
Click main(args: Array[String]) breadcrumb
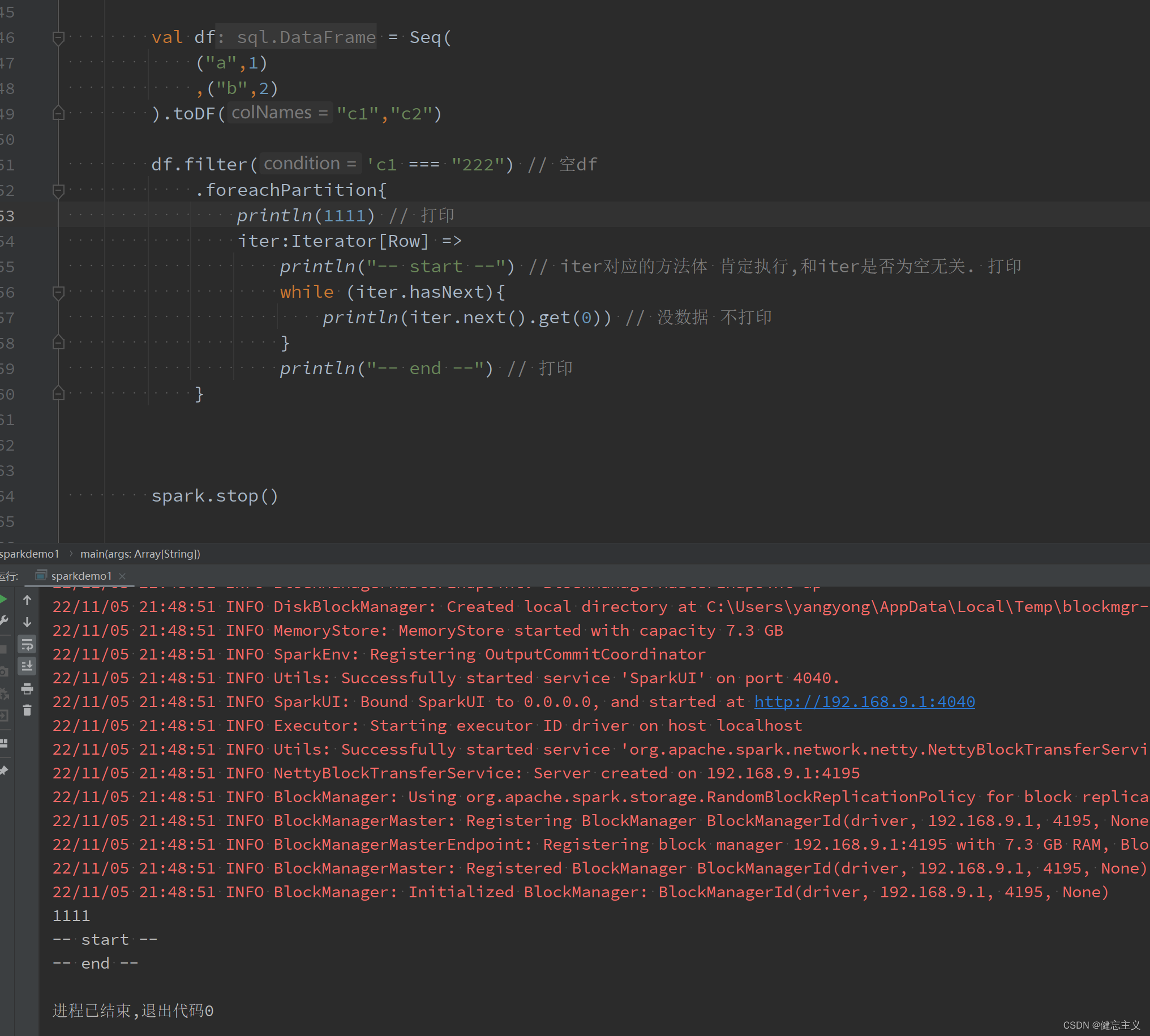[x=140, y=554]
